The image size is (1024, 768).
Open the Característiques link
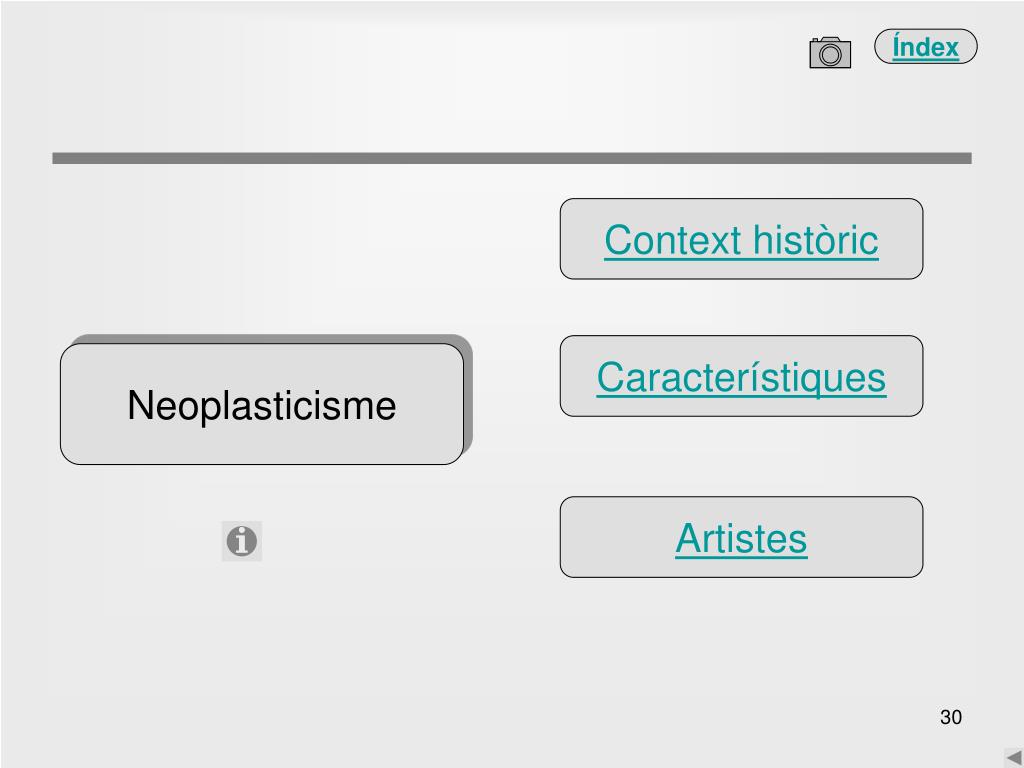point(741,377)
